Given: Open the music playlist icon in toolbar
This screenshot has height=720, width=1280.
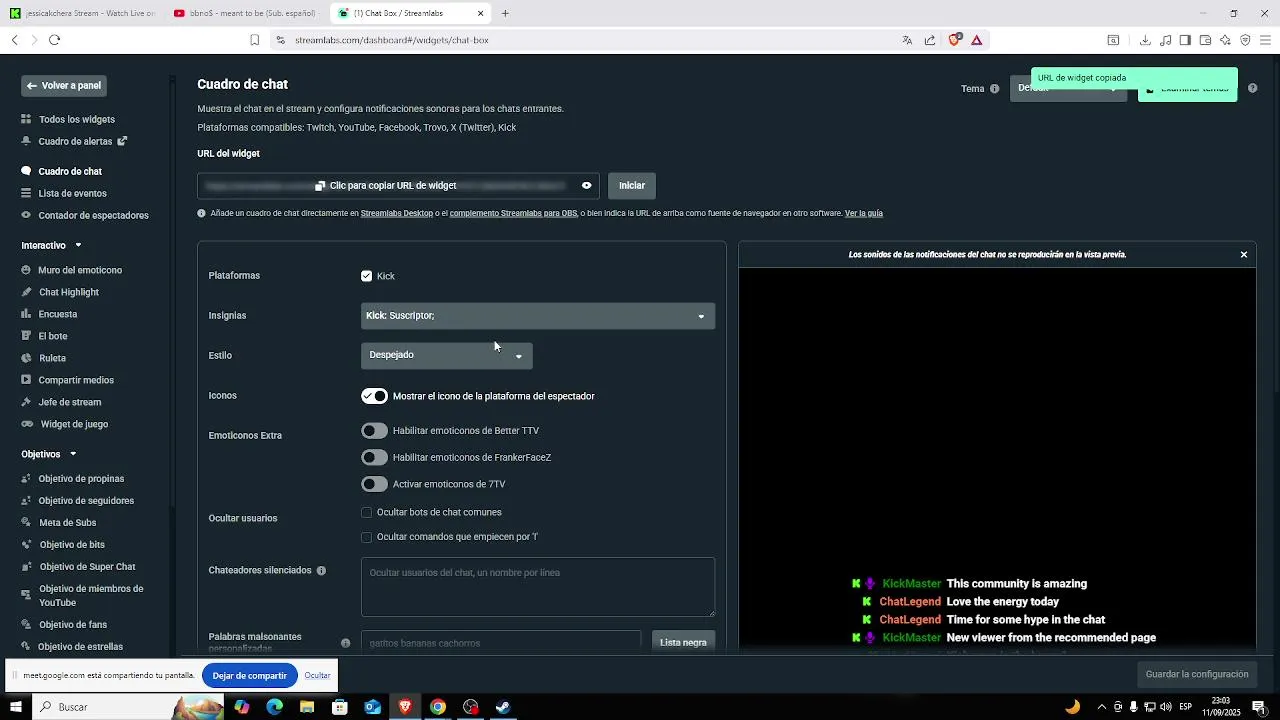Looking at the screenshot, I should pos(1166,40).
